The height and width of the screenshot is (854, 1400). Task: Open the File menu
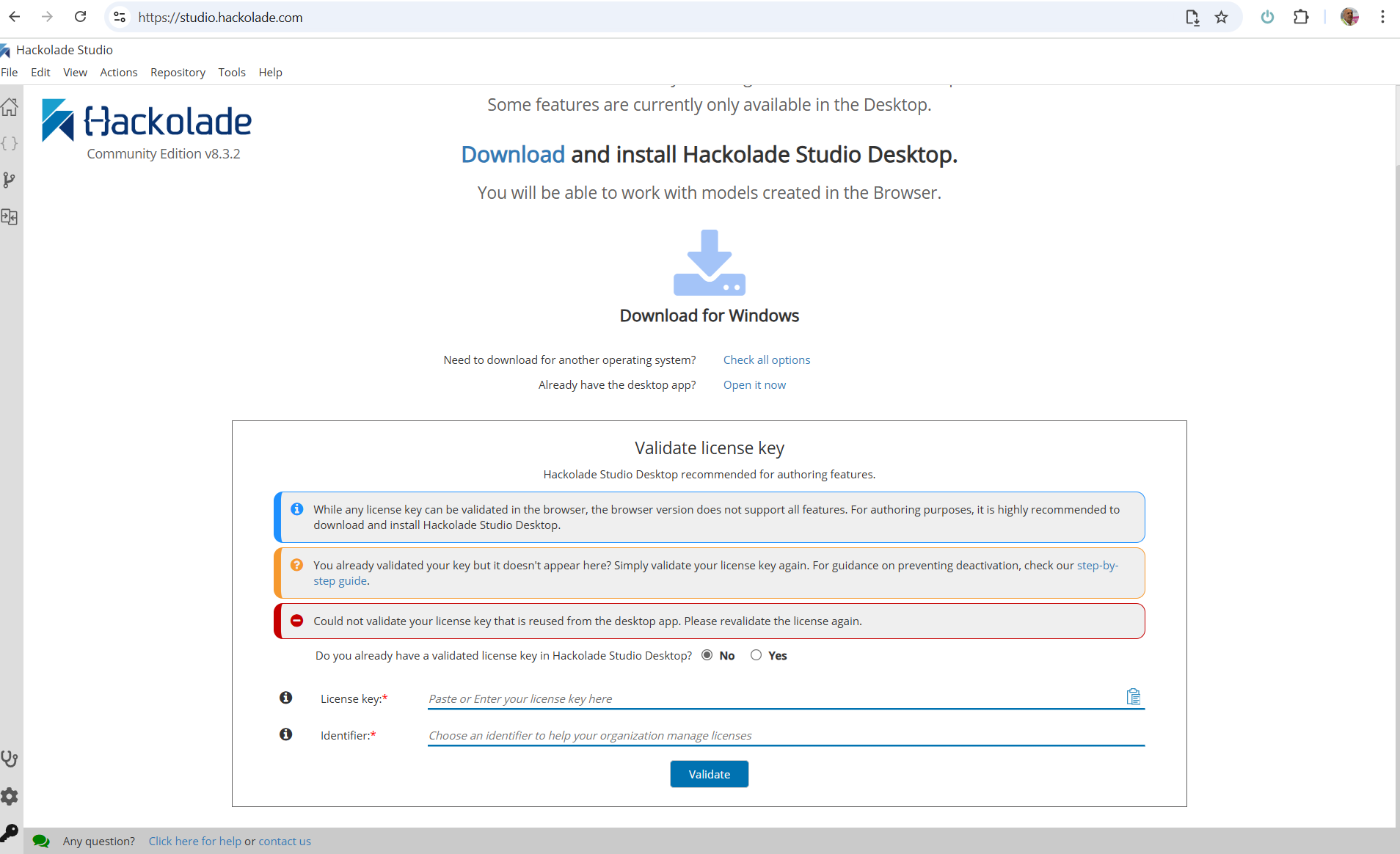point(10,72)
